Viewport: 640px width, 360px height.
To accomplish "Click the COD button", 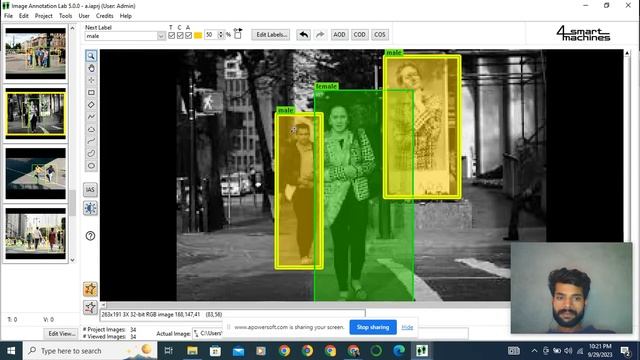I will 359,35.
